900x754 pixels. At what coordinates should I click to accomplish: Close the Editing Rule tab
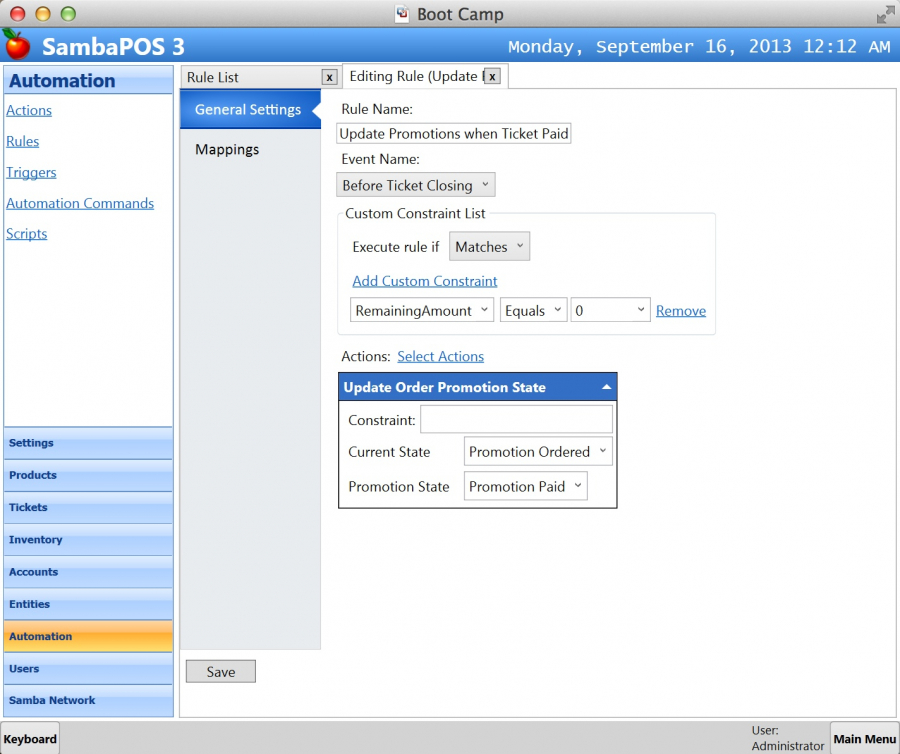pos(493,76)
